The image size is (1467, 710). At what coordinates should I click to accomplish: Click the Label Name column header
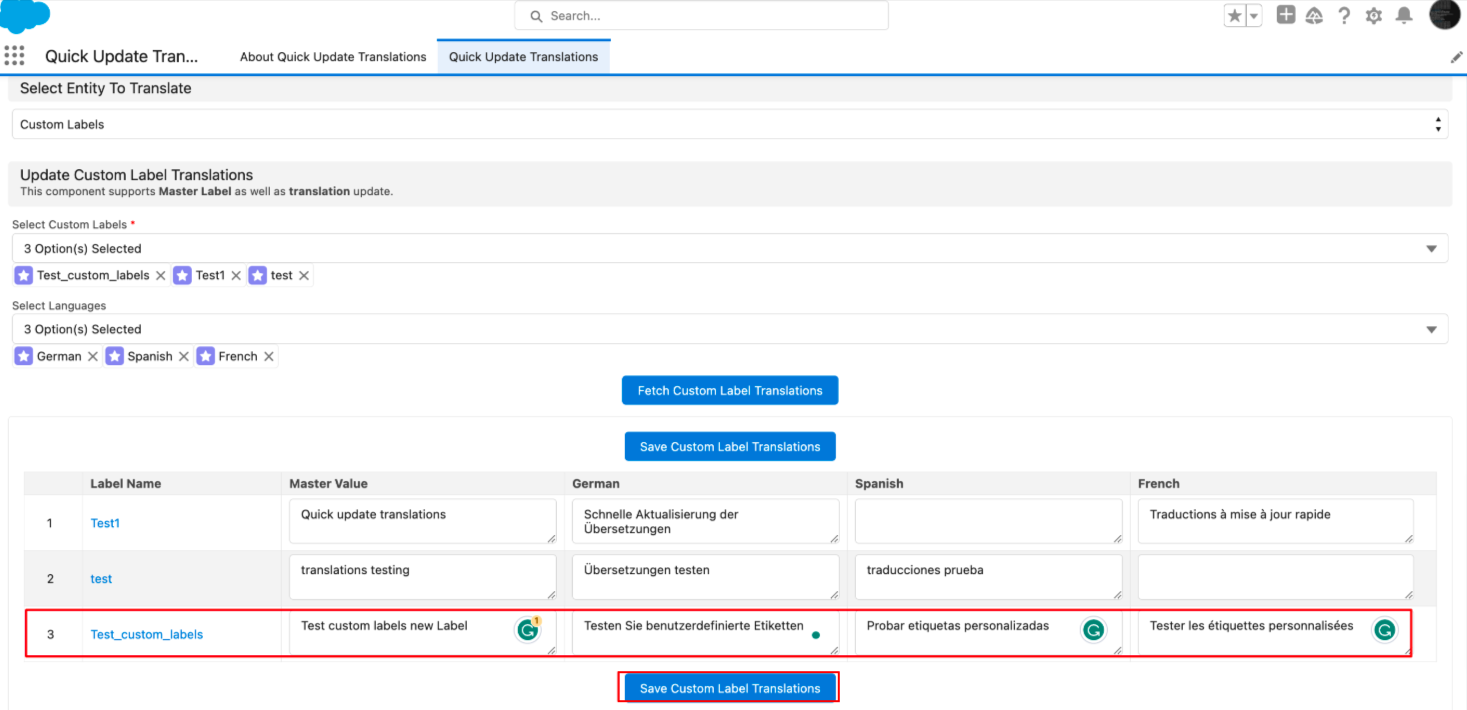(126, 484)
